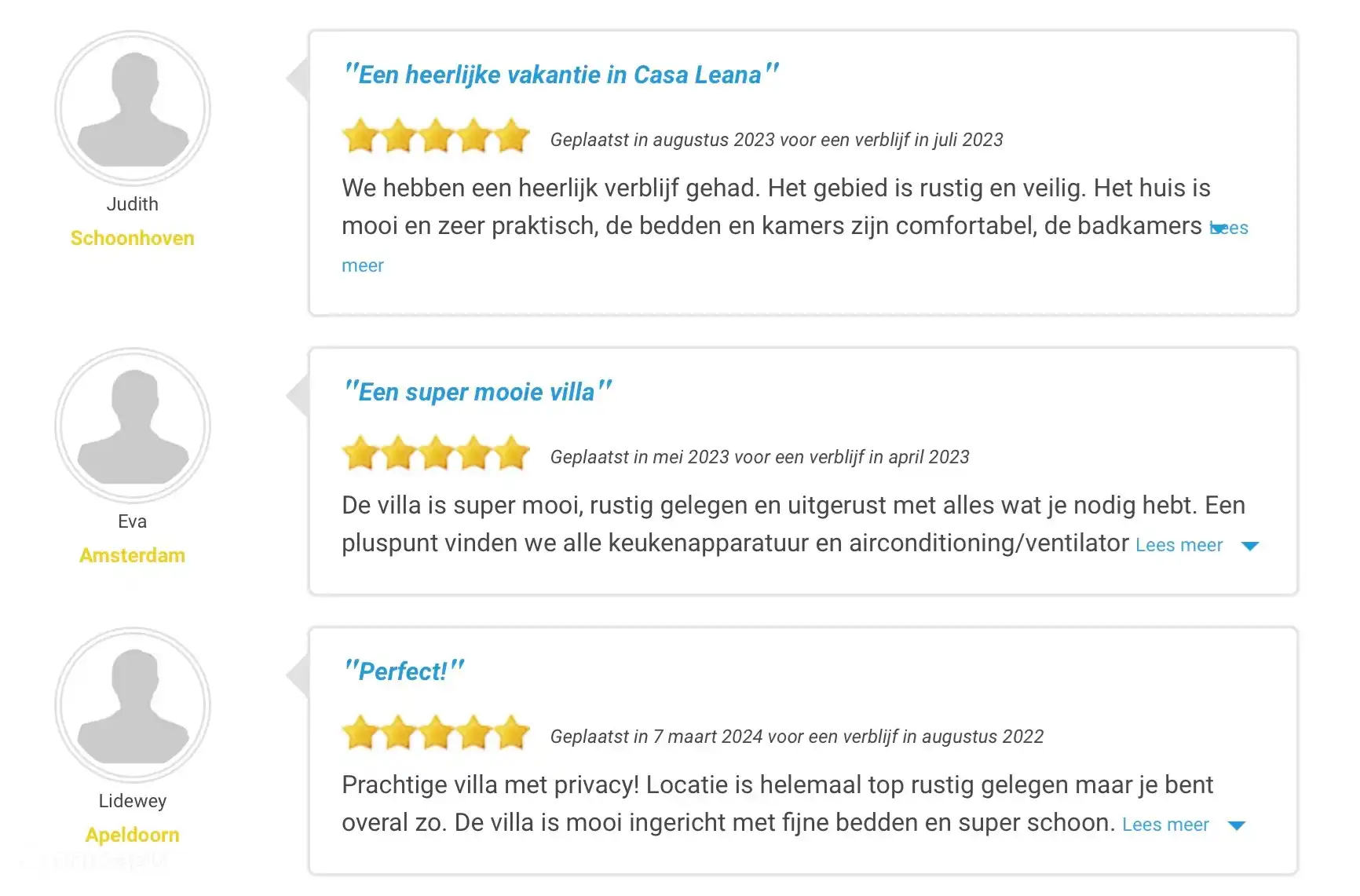1360x896 pixels.
Task: Click Judith's profile avatar icon
Action: point(133,108)
